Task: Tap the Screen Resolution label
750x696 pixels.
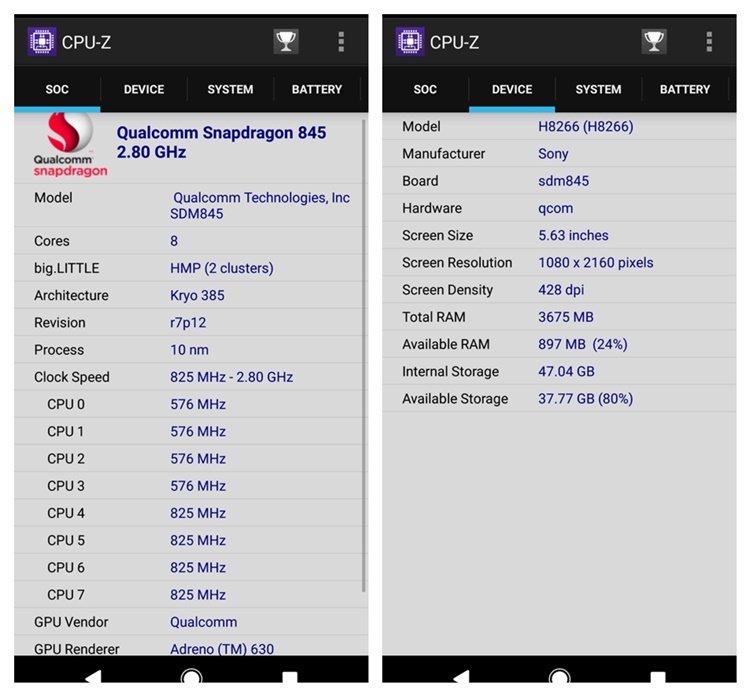Action: pyautogui.click(x=457, y=263)
